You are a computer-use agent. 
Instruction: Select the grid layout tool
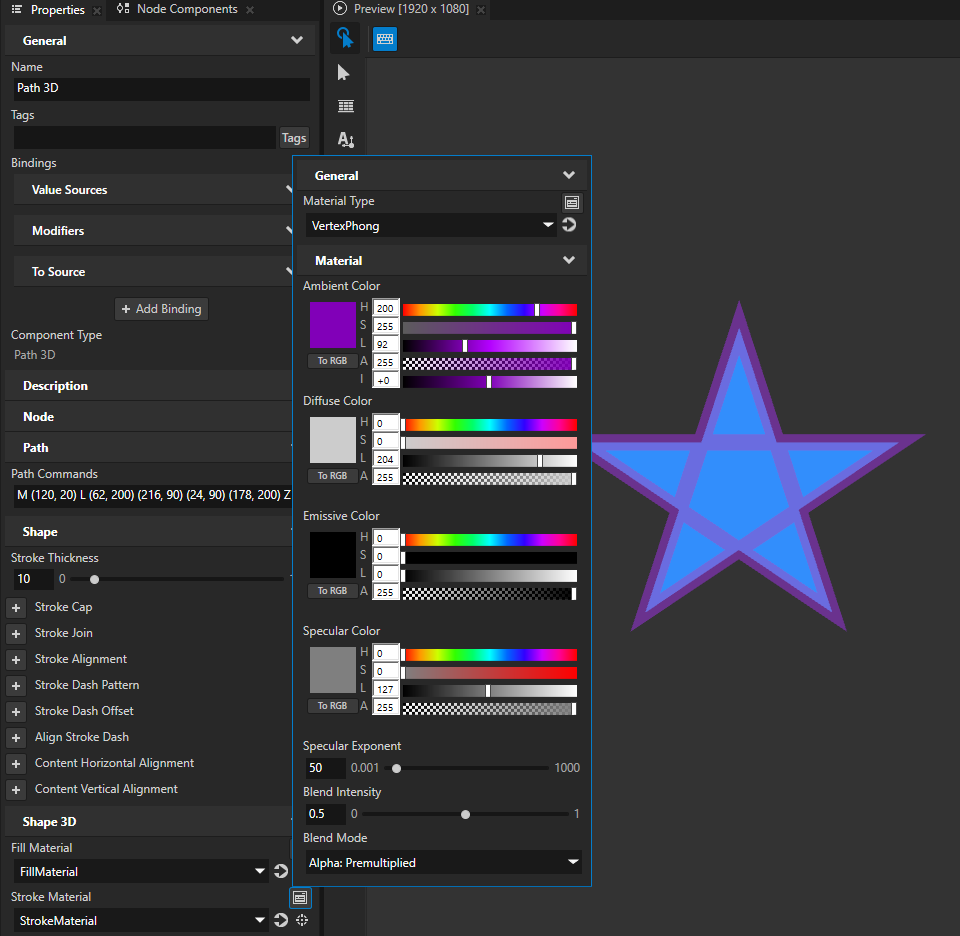coord(345,106)
